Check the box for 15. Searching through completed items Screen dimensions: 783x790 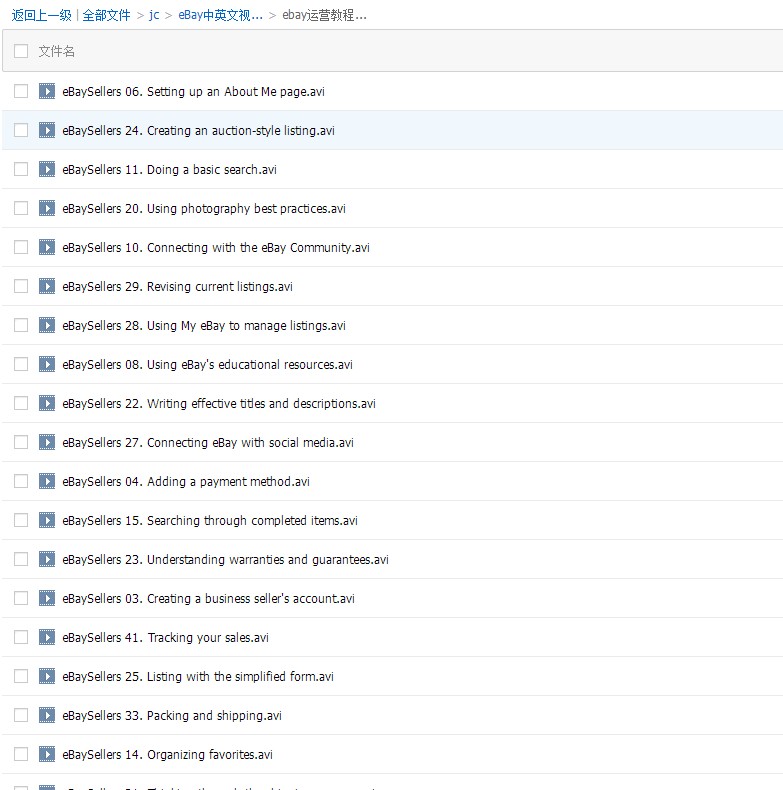point(21,520)
